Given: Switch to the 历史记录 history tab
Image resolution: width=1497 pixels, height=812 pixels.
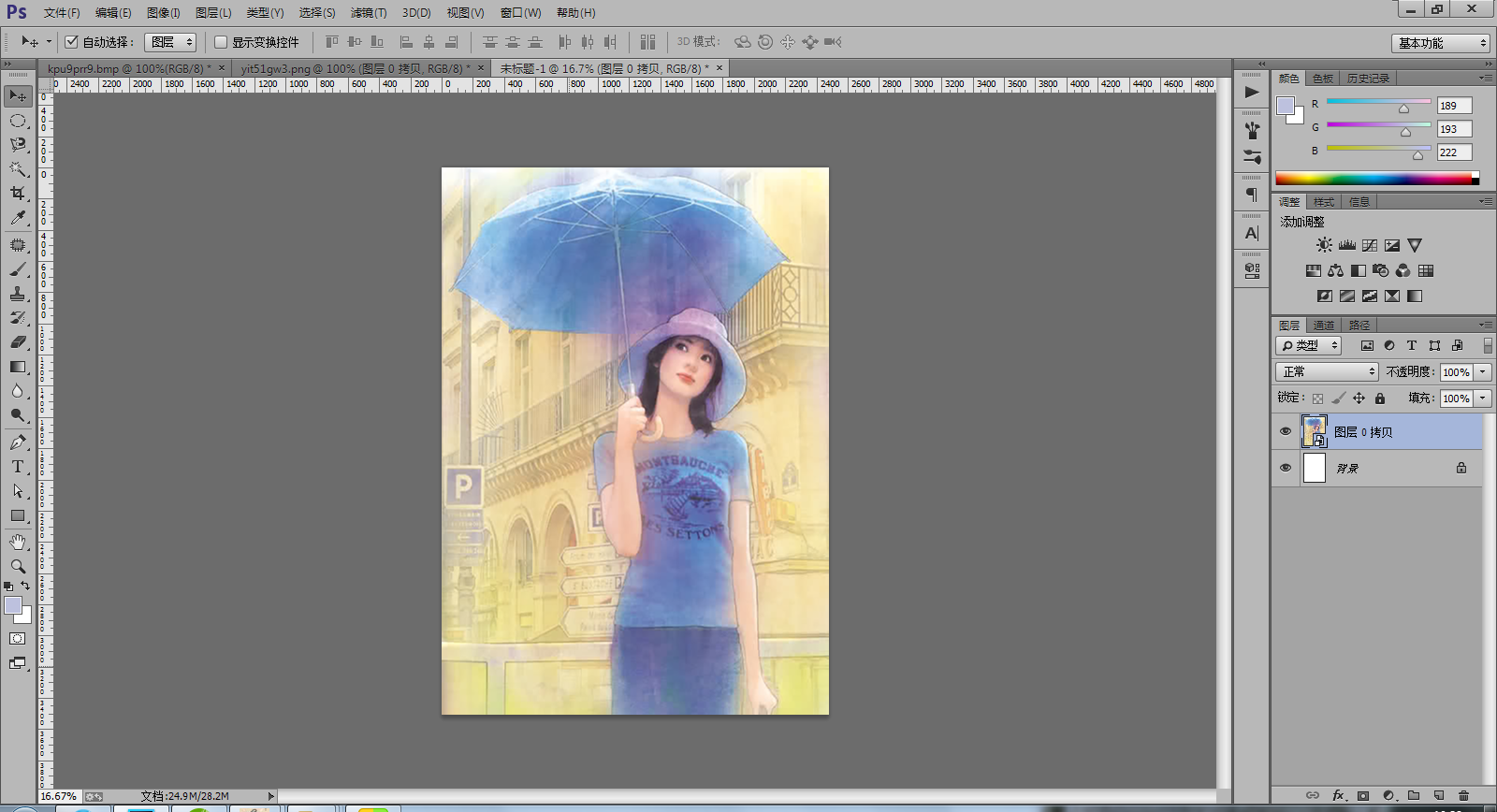Looking at the screenshot, I should point(1368,79).
